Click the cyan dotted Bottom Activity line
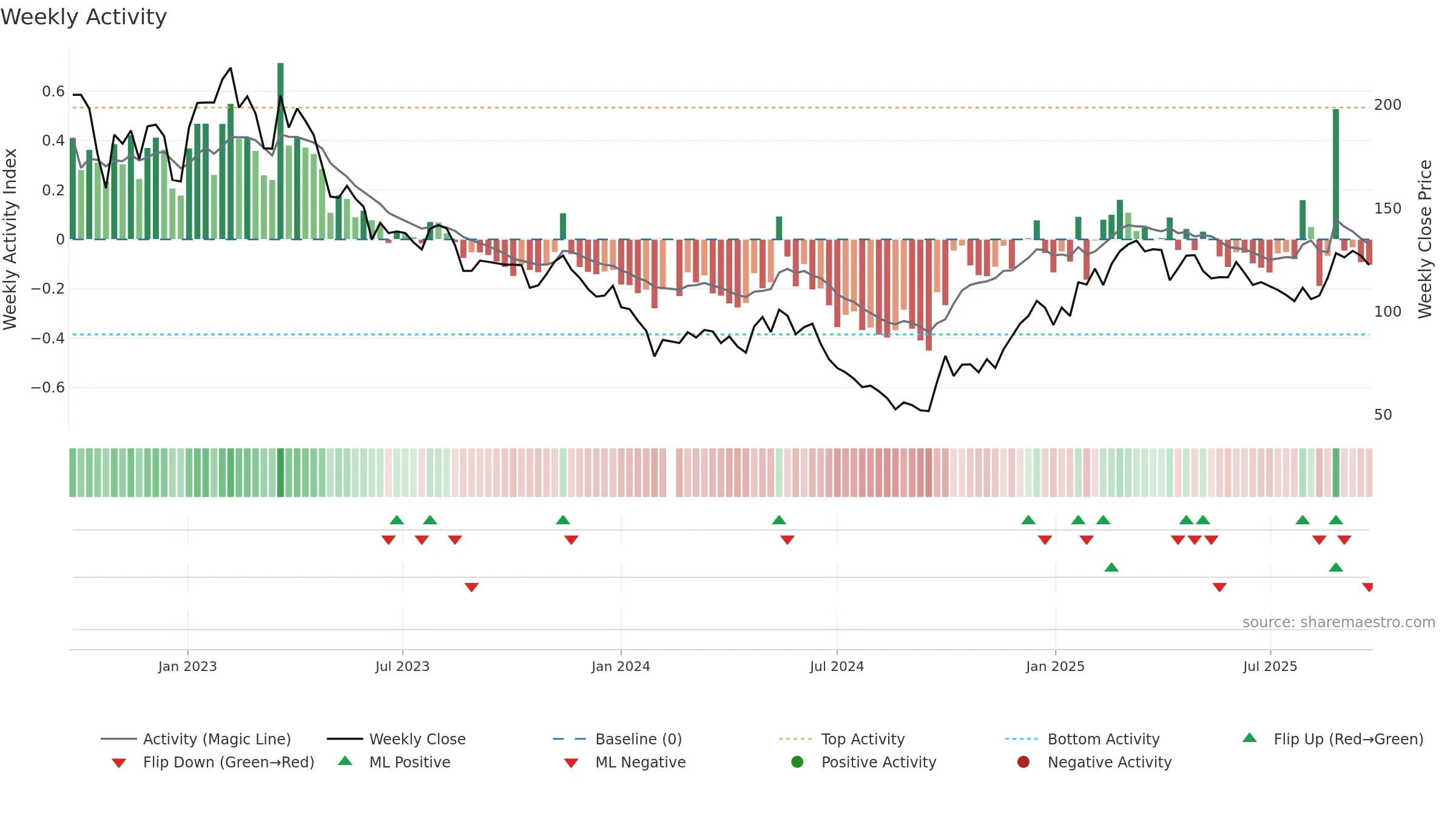The height and width of the screenshot is (819, 1456). point(721,334)
